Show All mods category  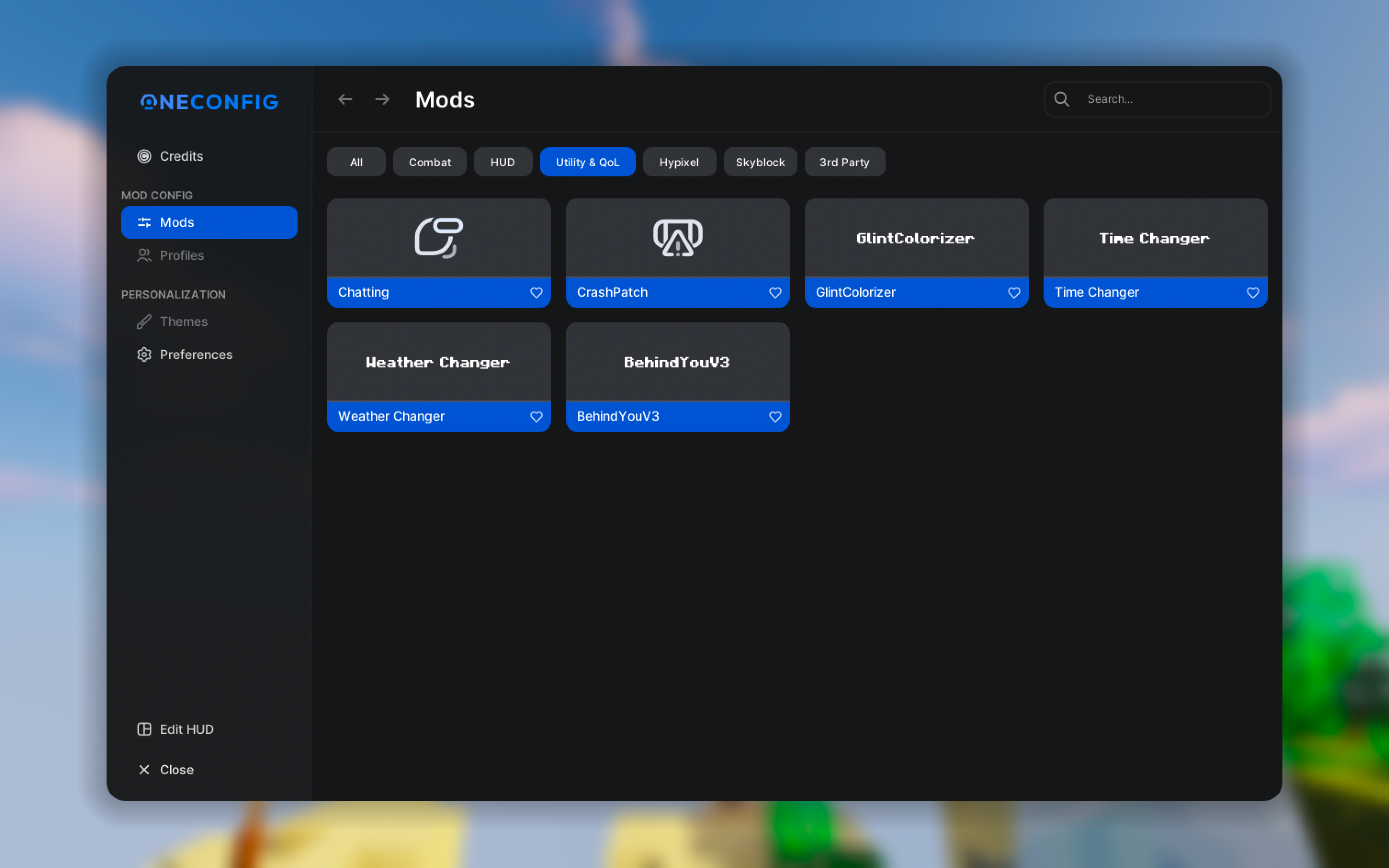(x=356, y=163)
